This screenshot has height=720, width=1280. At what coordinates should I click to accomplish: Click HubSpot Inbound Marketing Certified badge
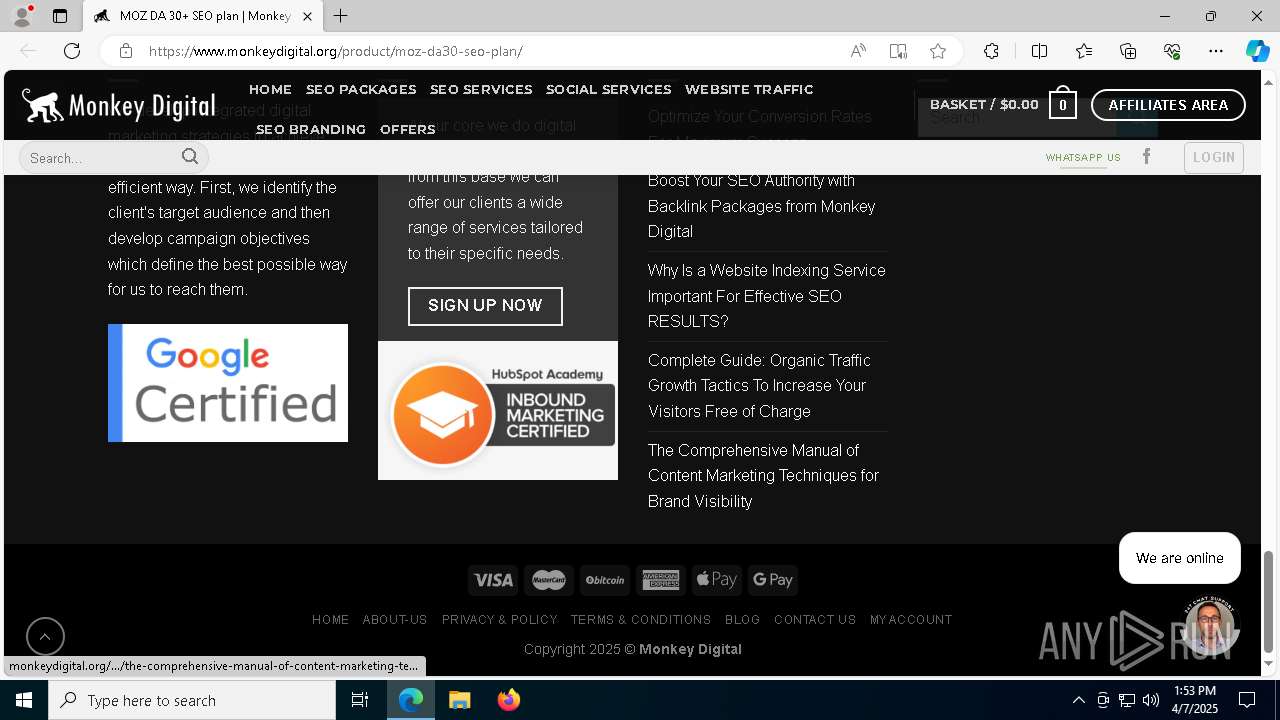coord(498,411)
